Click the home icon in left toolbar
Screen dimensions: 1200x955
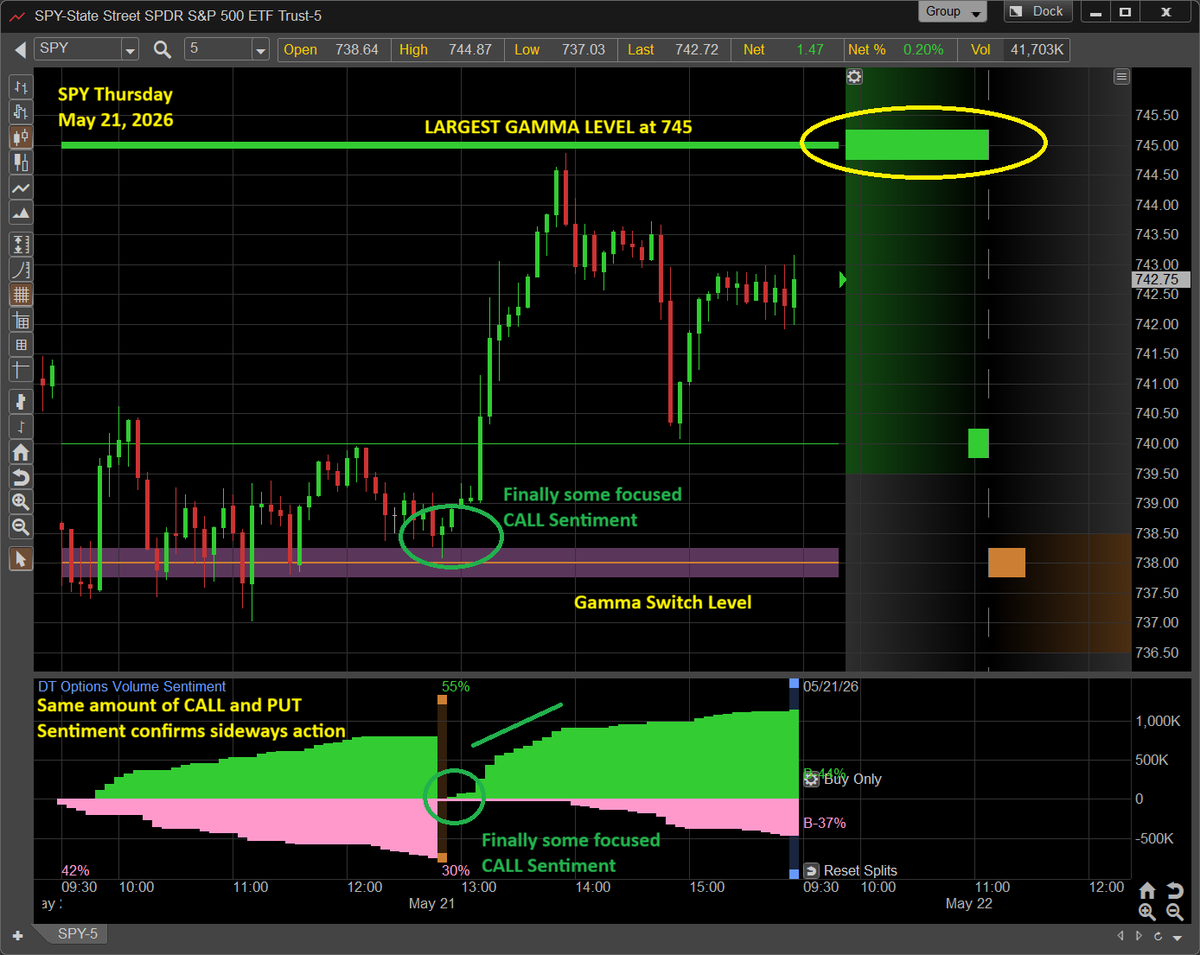(x=20, y=451)
